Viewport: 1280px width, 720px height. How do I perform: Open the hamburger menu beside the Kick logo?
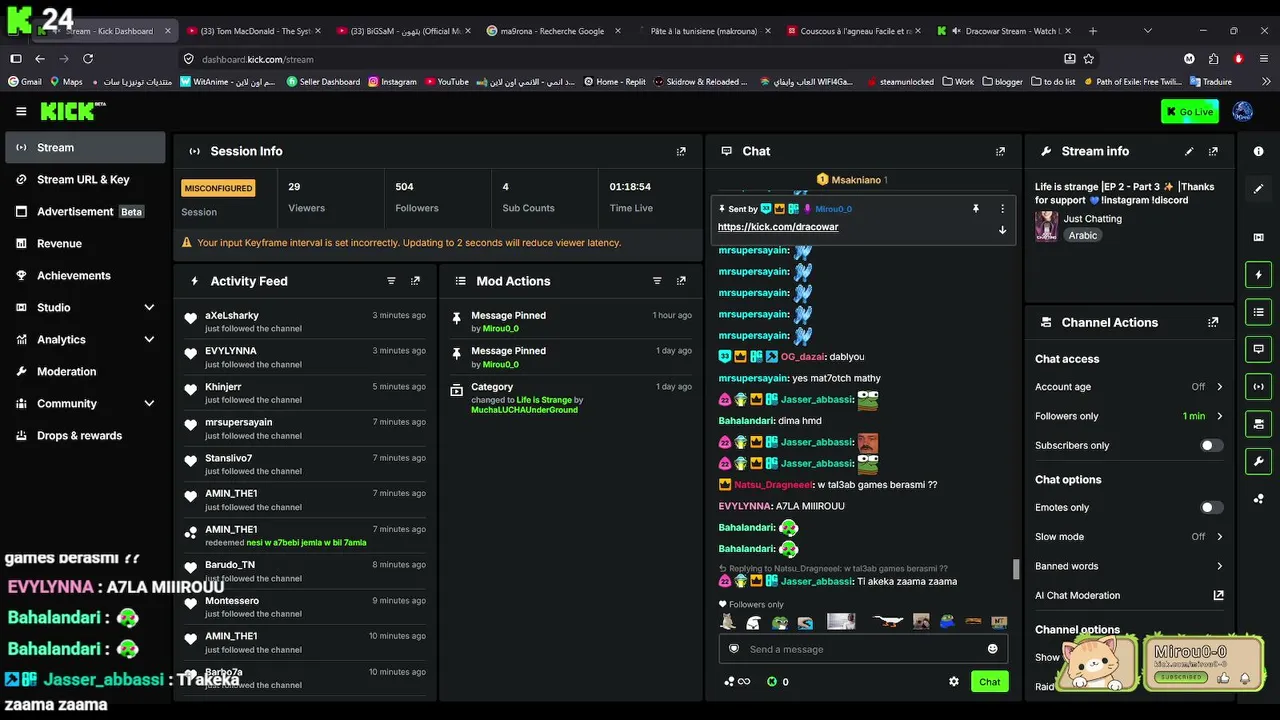[x=21, y=111]
